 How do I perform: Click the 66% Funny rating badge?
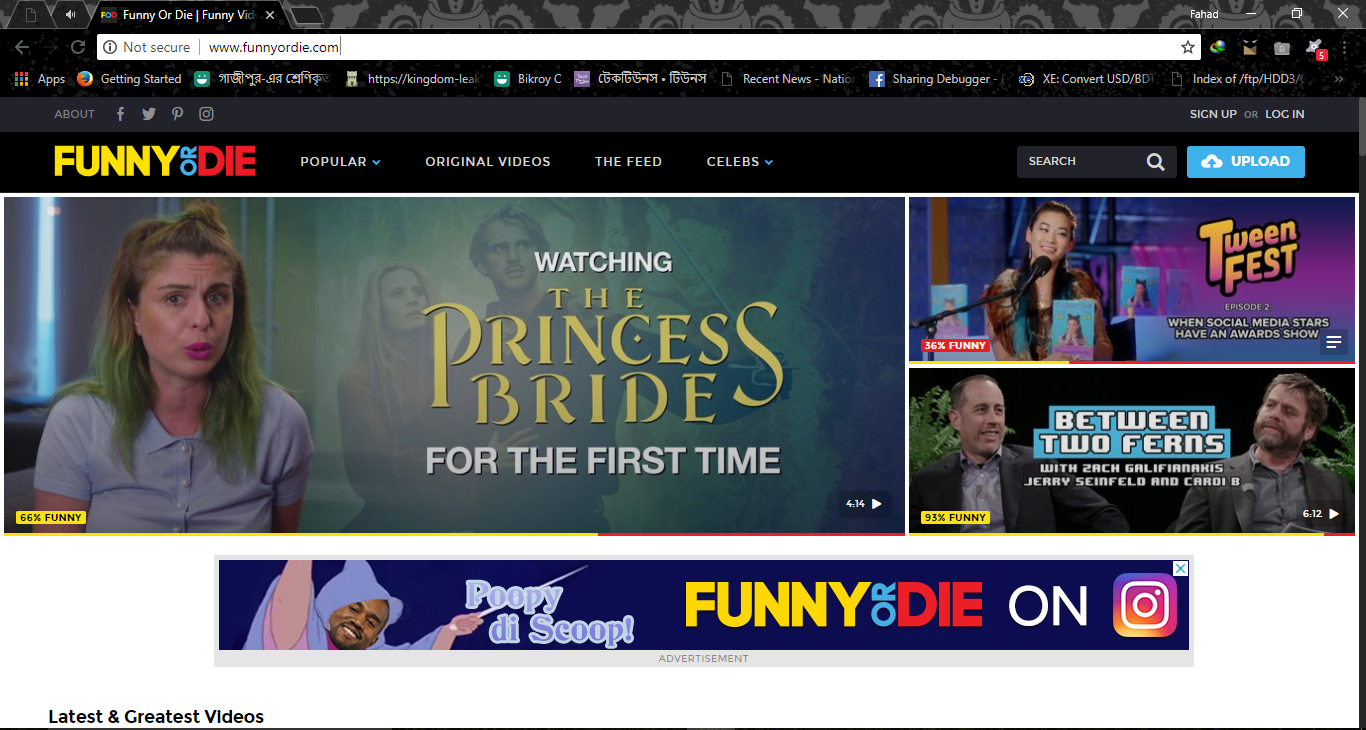point(51,518)
